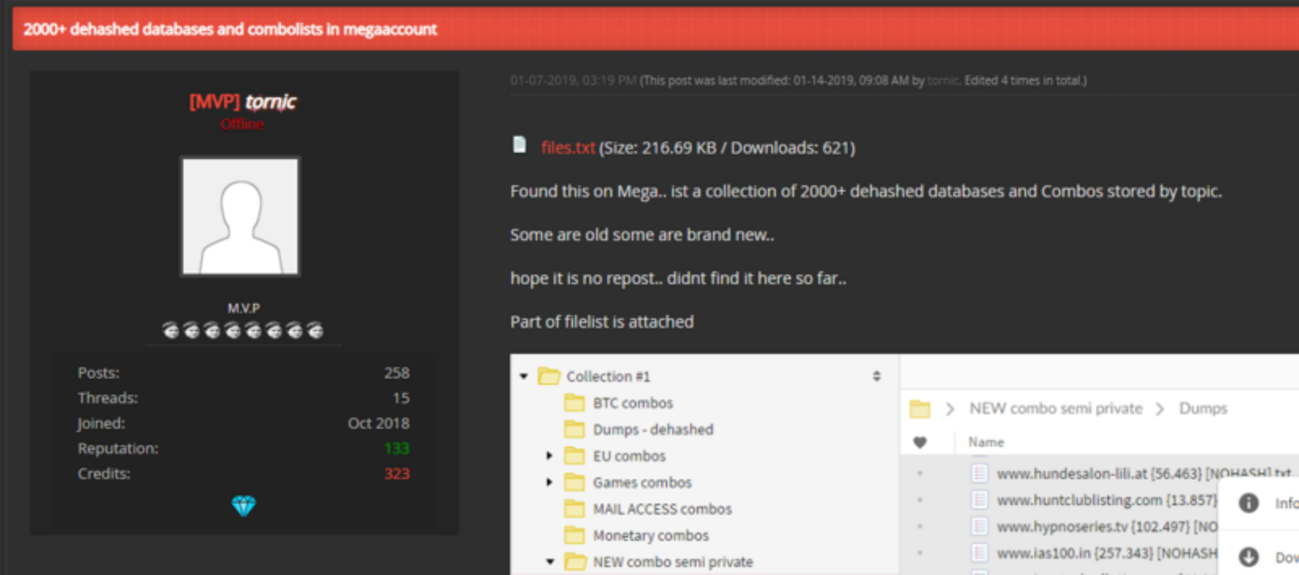Open tornic link in the edit note
This screenshot has height=575, width=1299.
[x=943, y=80]
